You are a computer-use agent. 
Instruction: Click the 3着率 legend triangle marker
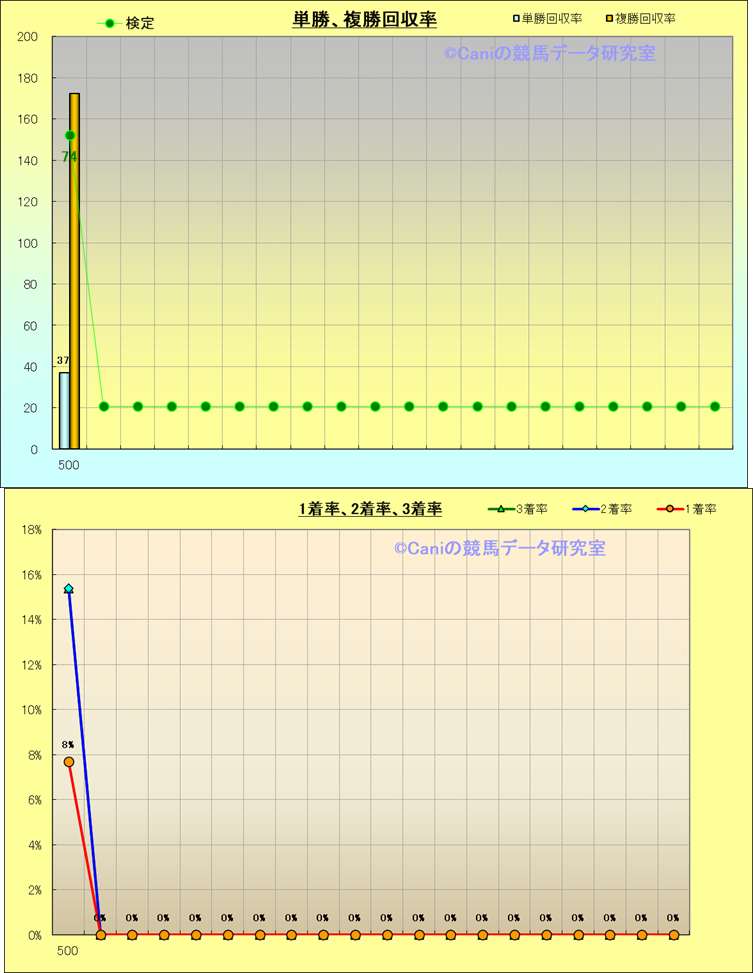[502, 509]
